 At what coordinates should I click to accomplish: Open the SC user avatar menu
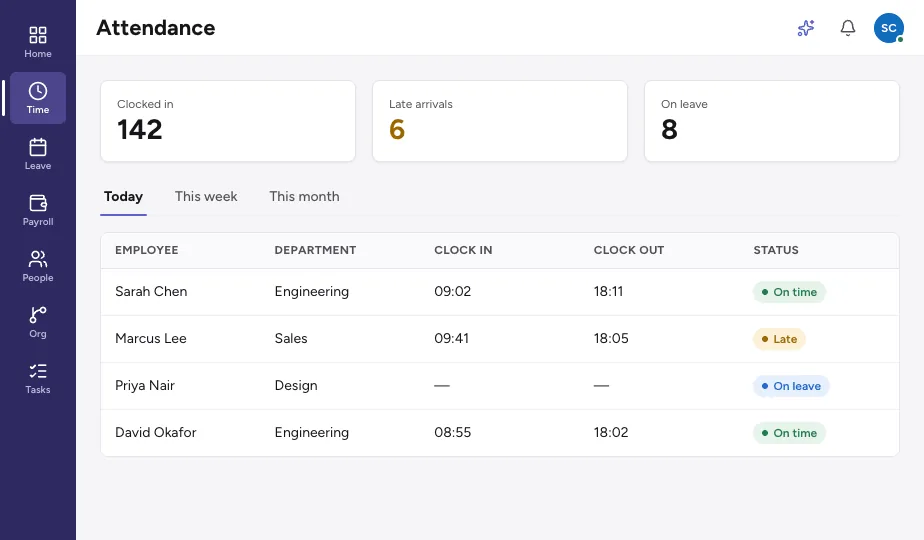[x=889, y=28]
